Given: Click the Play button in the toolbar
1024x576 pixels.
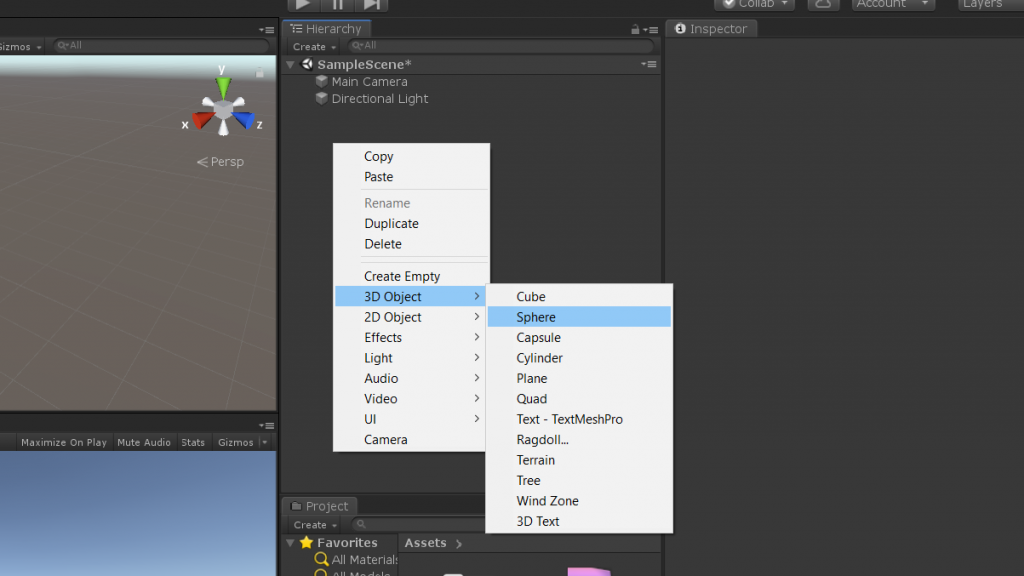Looking at the screenshot, I should [302, 4].
